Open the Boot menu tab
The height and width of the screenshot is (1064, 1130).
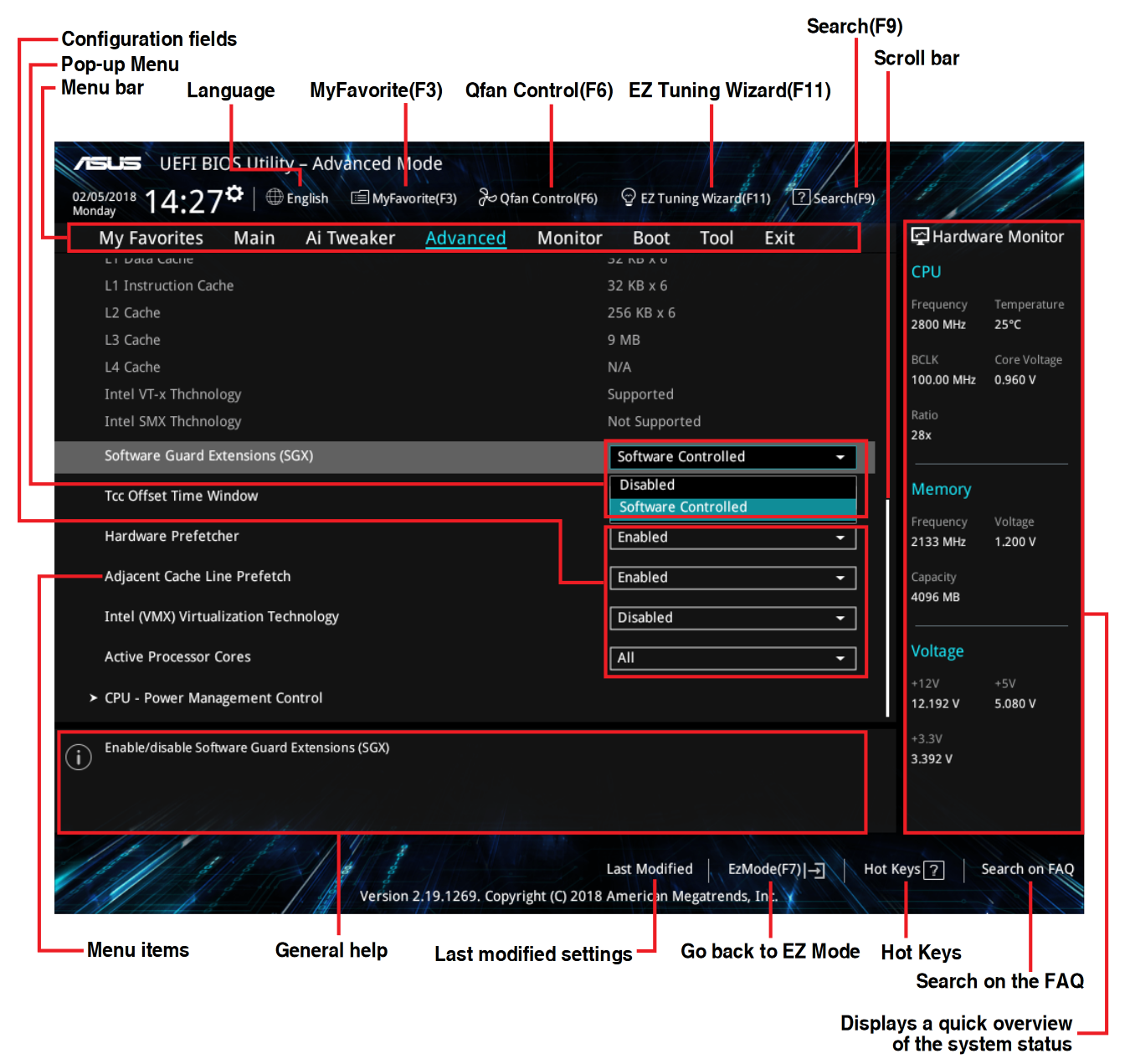tap(651, 238)
